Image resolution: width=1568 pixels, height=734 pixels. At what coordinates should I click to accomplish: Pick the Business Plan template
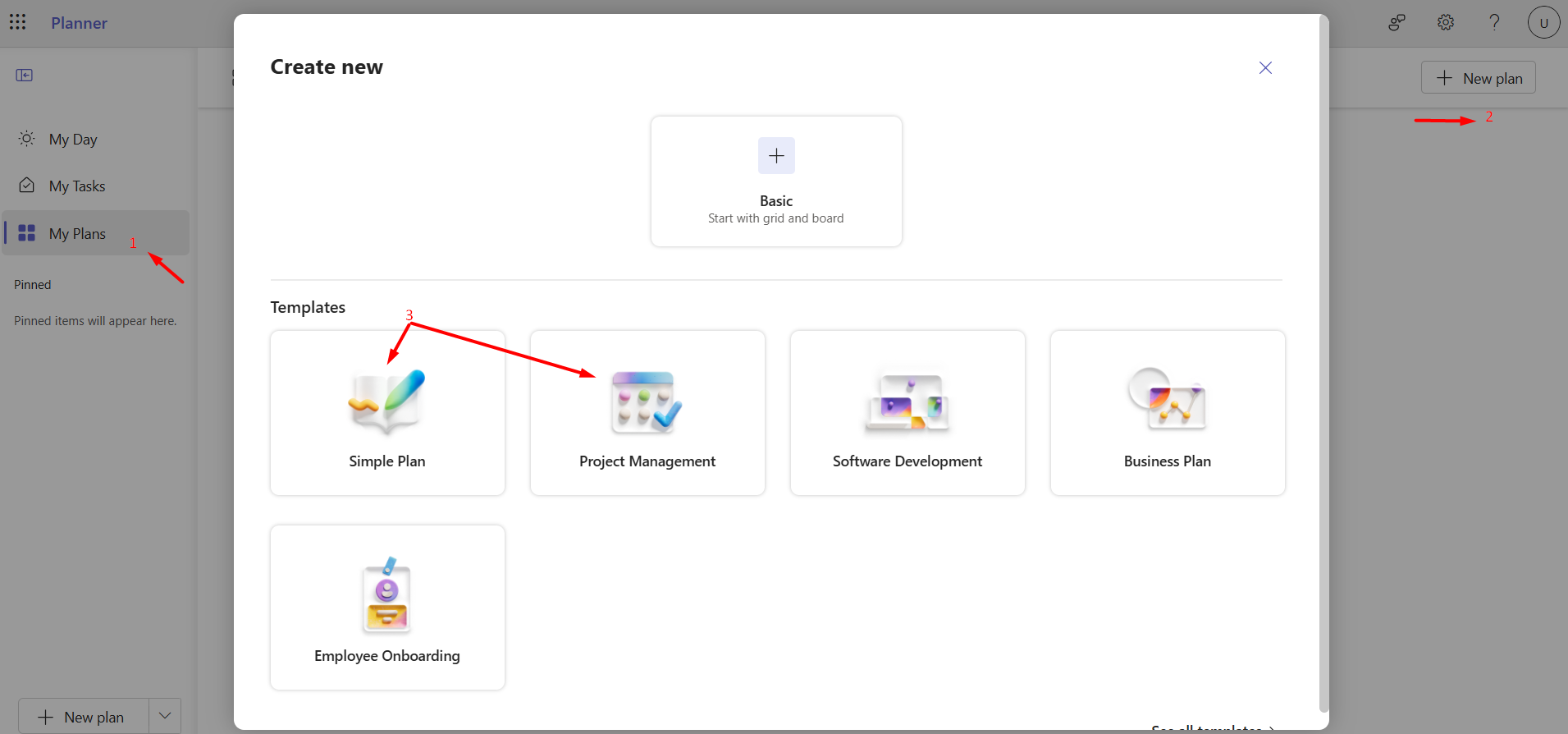click(x=1168, y=413)
